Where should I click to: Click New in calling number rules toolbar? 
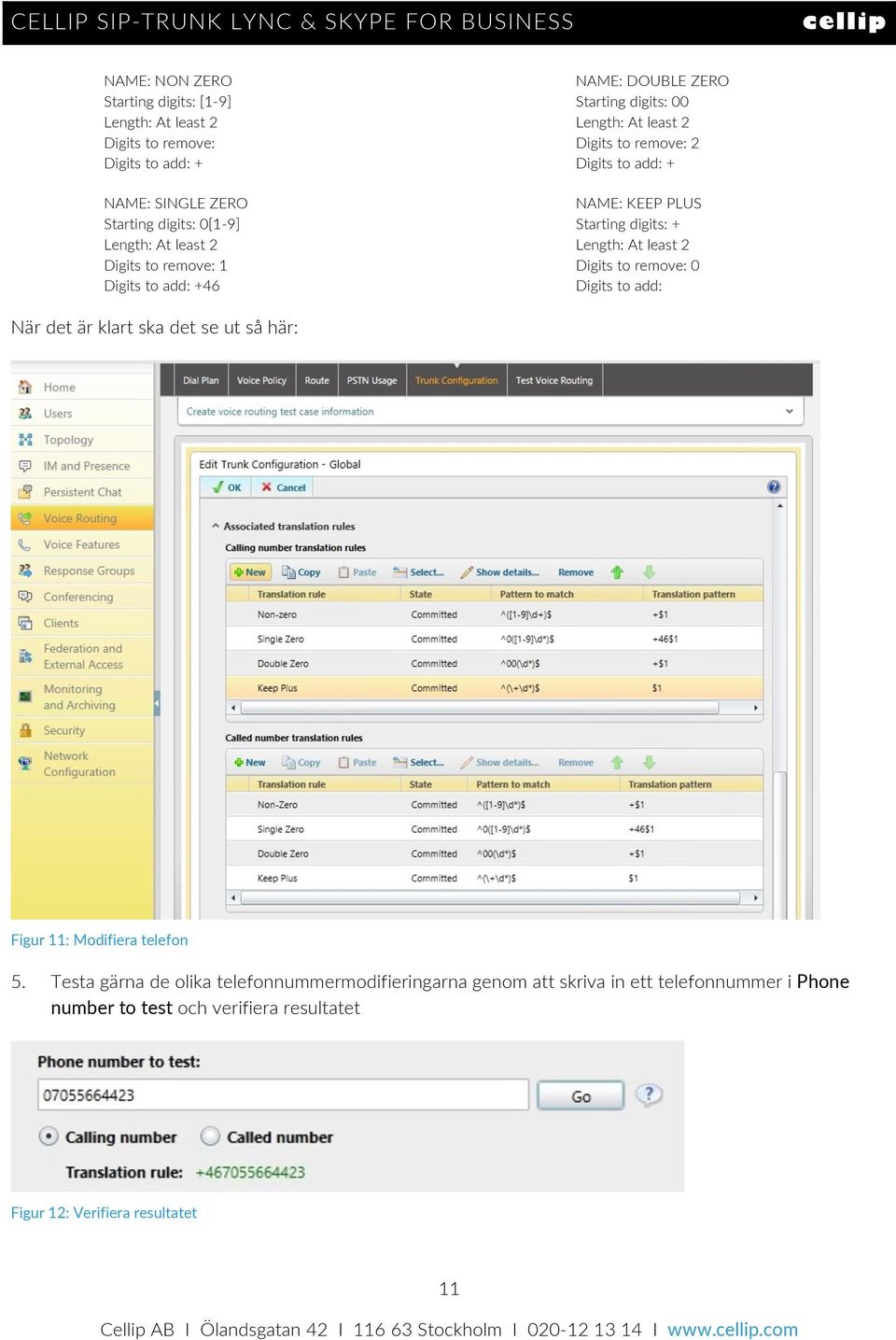(249, 571)
